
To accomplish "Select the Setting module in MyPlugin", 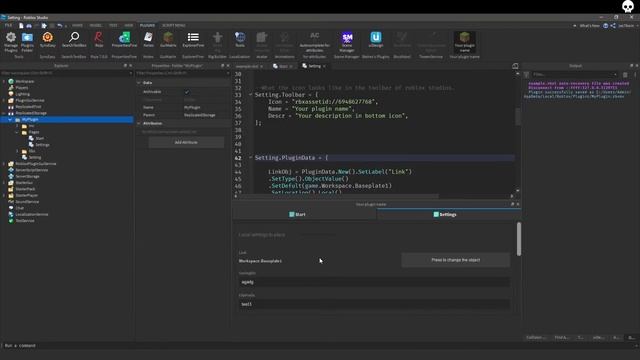I will (x=34, y=157).
